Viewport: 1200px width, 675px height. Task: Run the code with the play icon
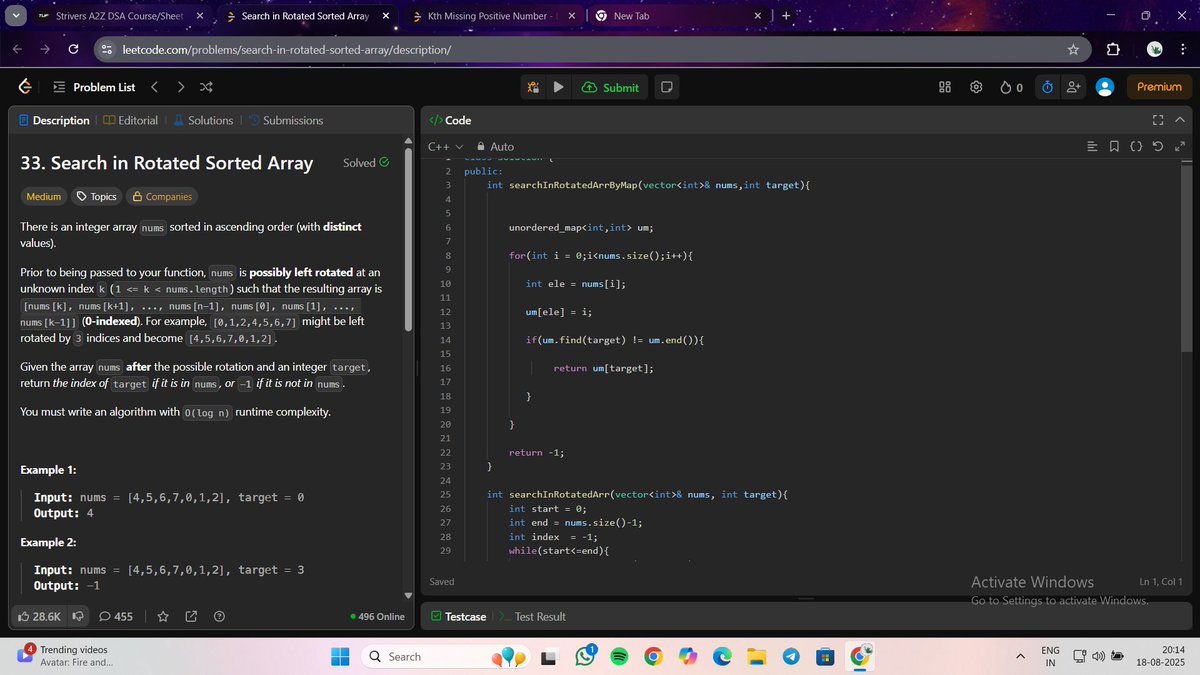559,87
